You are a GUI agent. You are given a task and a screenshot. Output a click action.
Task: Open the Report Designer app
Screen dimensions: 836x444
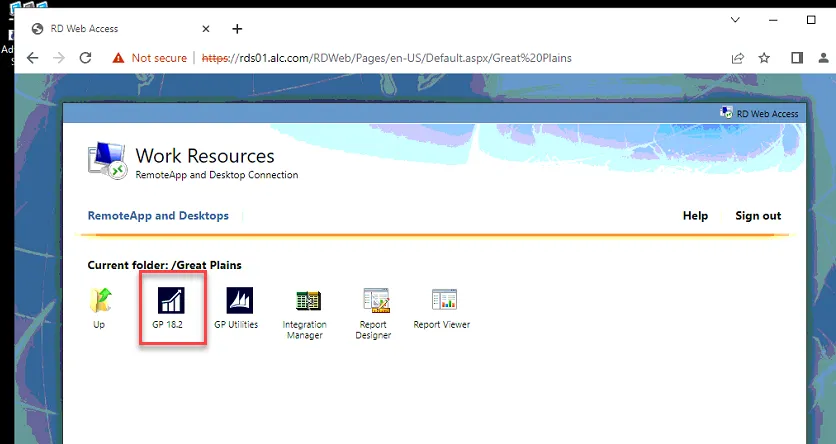click(x=376, y=301)
